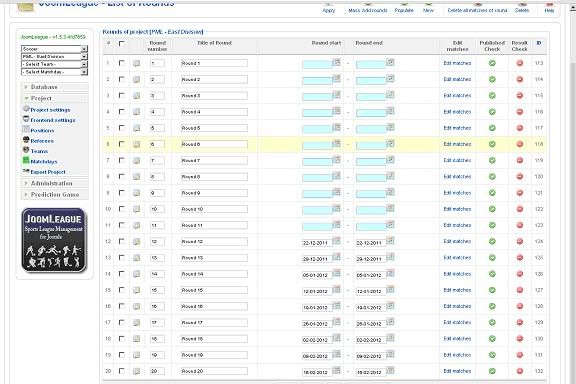
Task: Open Edit matches link for Round 5
Action: coord(457,128)
